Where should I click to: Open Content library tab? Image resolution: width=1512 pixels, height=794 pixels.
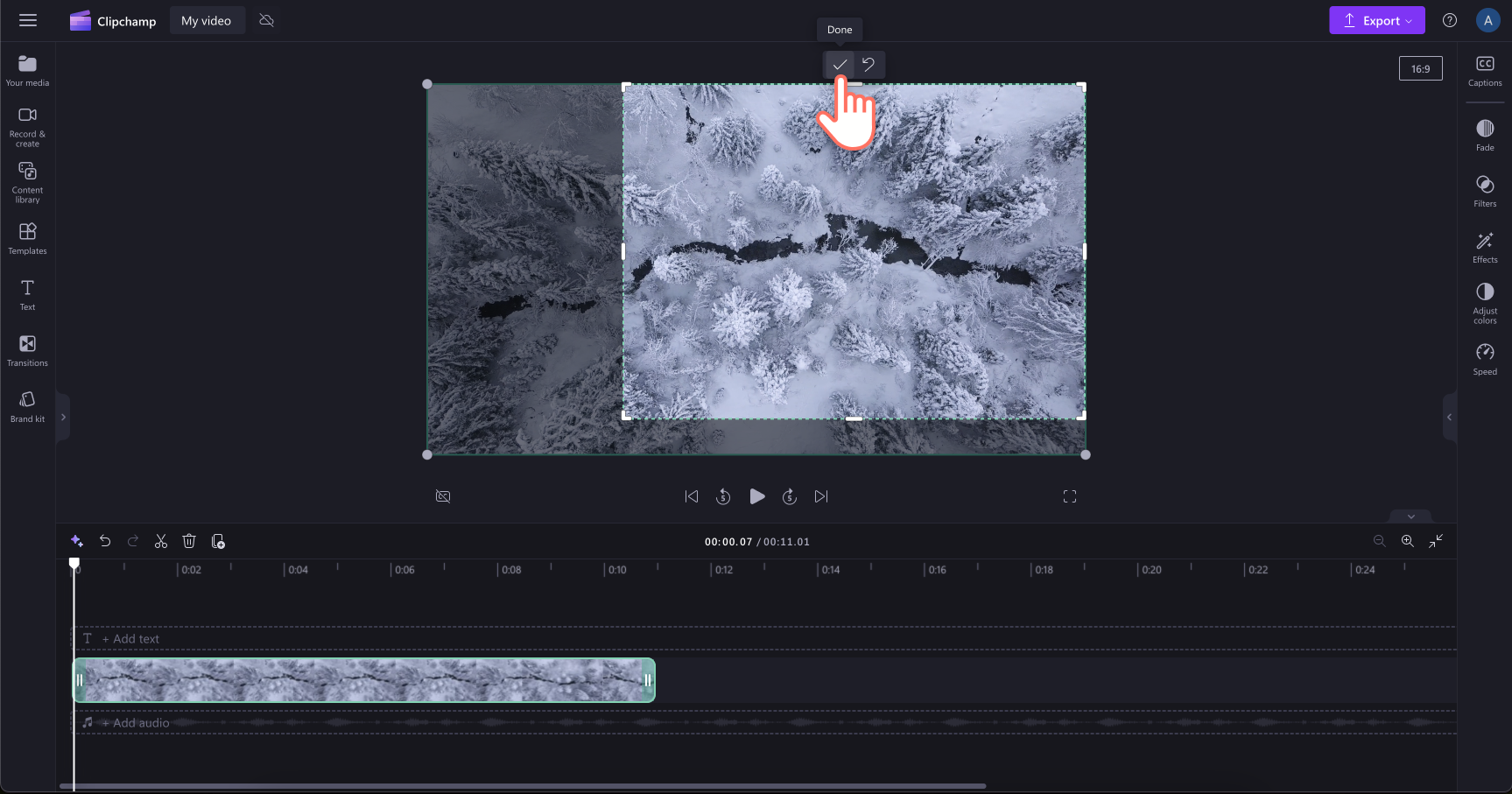click(28, 183)
